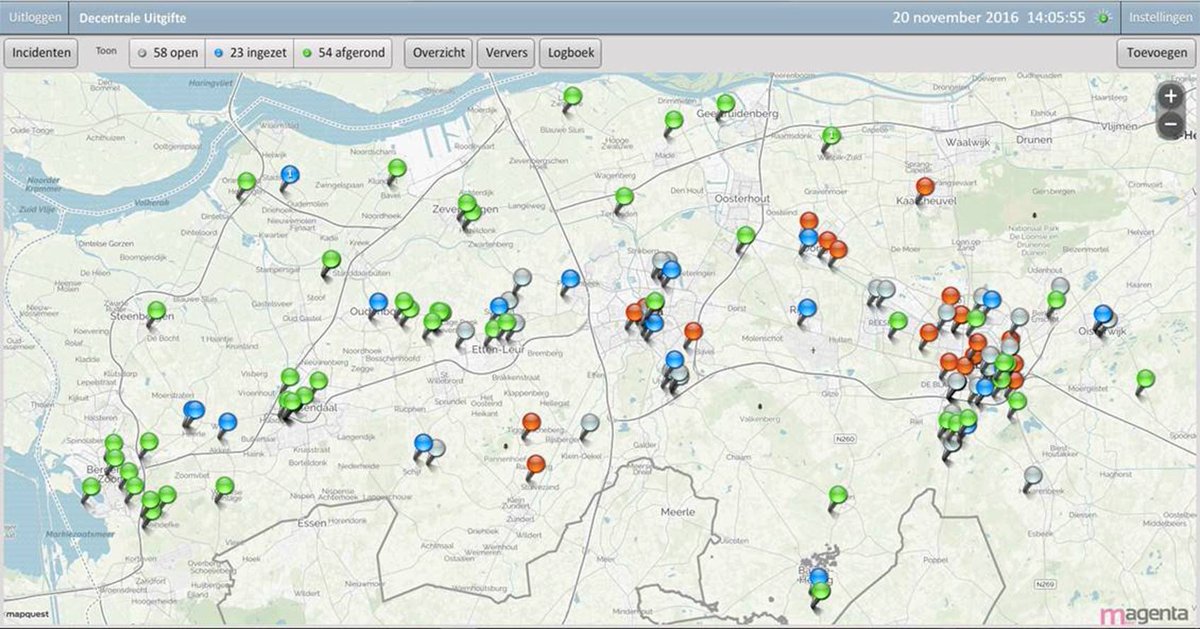The width and height of the screenshot is (1200, 629).
Task: Select the blue pin near Heerle
Action: click(x=195, y=410)
